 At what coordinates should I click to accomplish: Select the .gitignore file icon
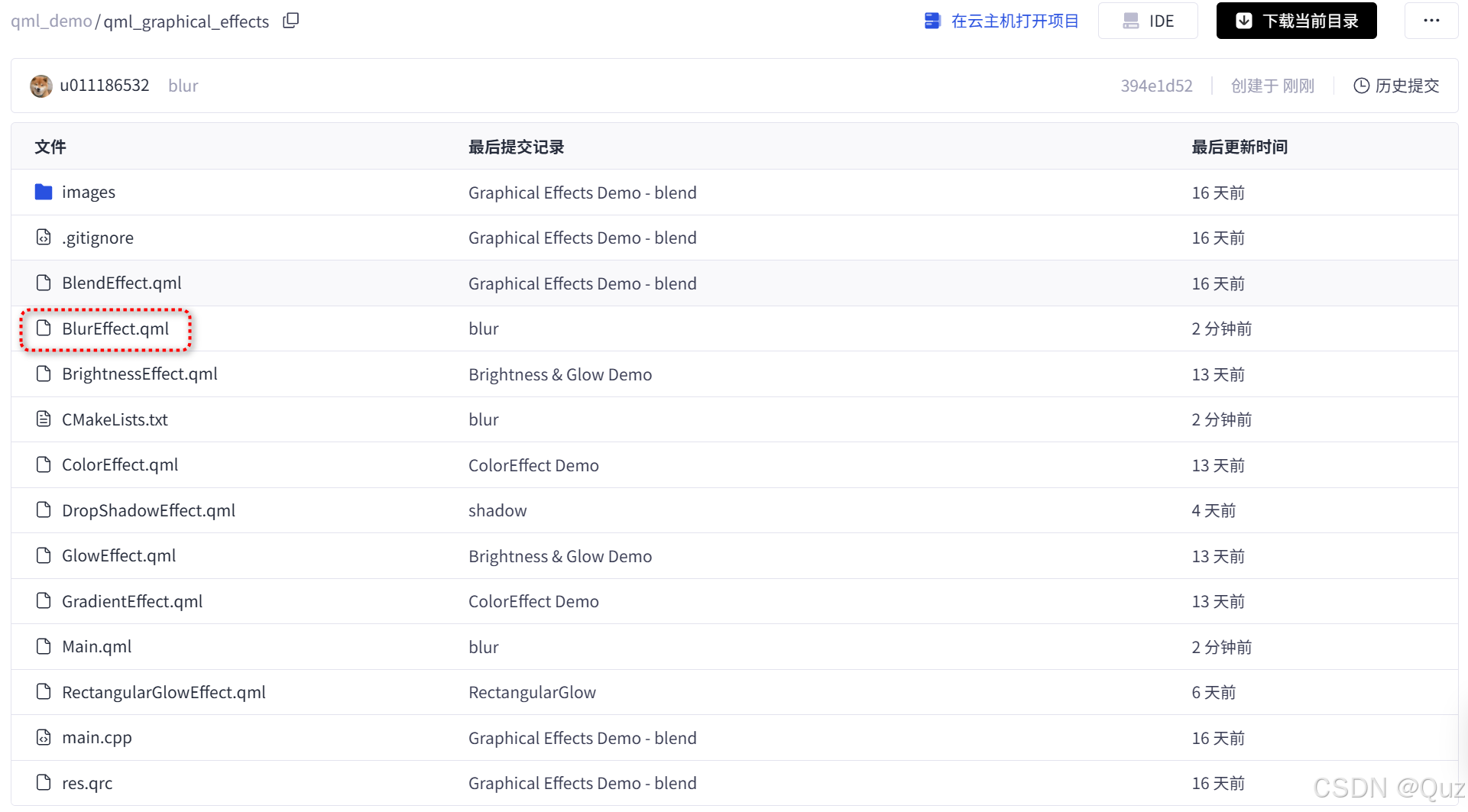[44, 237]
